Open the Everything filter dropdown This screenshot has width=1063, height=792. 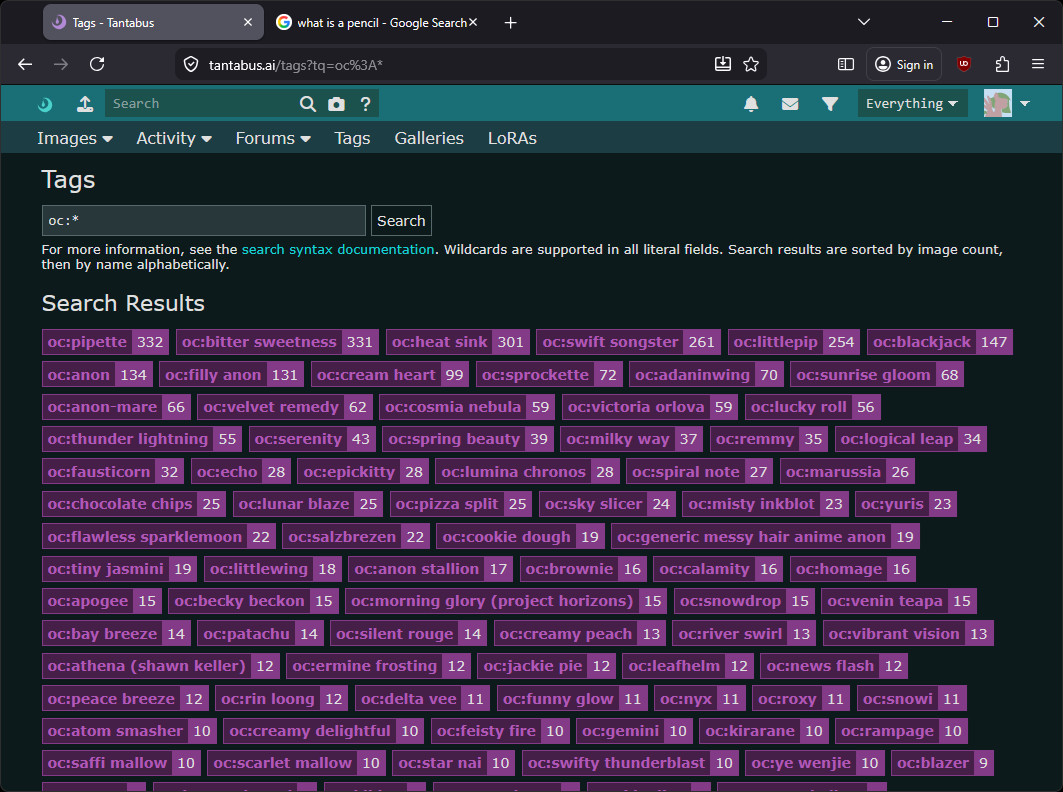point(912,103)
